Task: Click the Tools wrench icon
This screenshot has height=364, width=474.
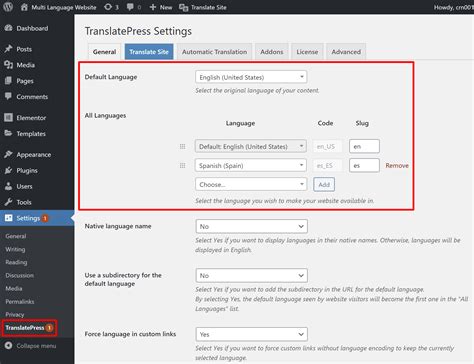Action: [9, 202]
